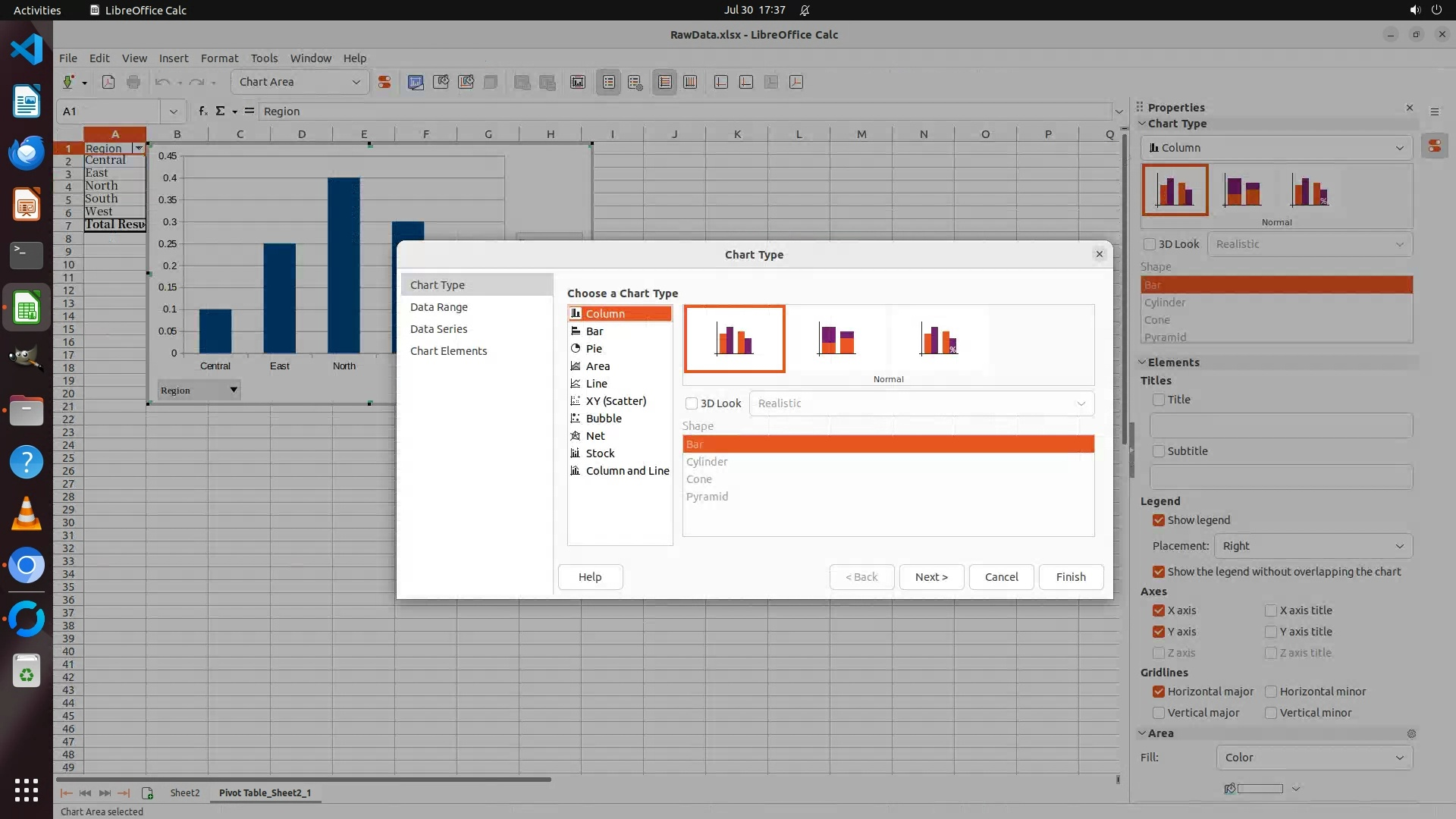Viewport: 1456px width, 819px height.
Task: Click the Chart Type toolbar icon
Action: tap(416, 82)
